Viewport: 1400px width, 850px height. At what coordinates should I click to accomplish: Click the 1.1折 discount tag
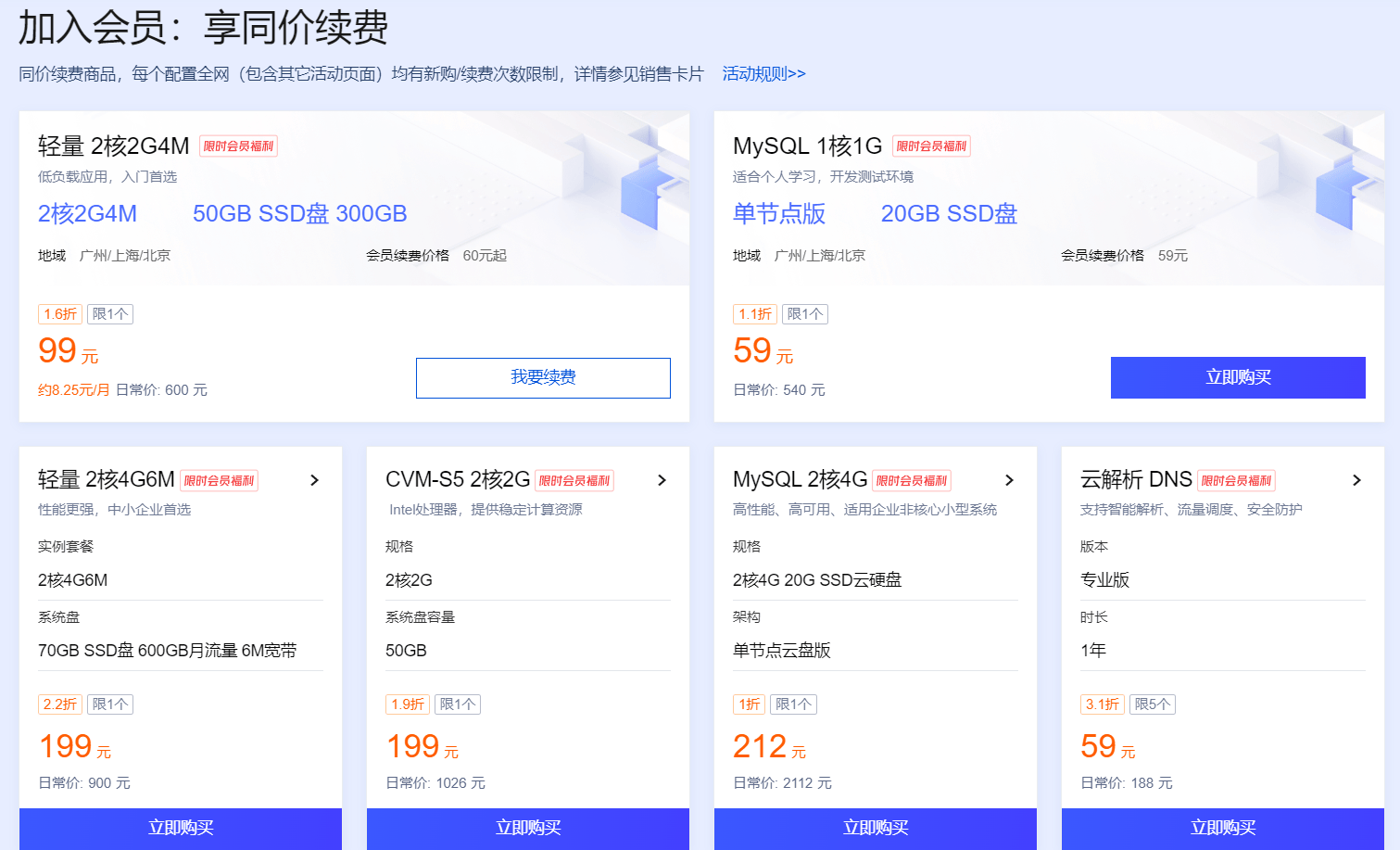click(x=755, y=314)
